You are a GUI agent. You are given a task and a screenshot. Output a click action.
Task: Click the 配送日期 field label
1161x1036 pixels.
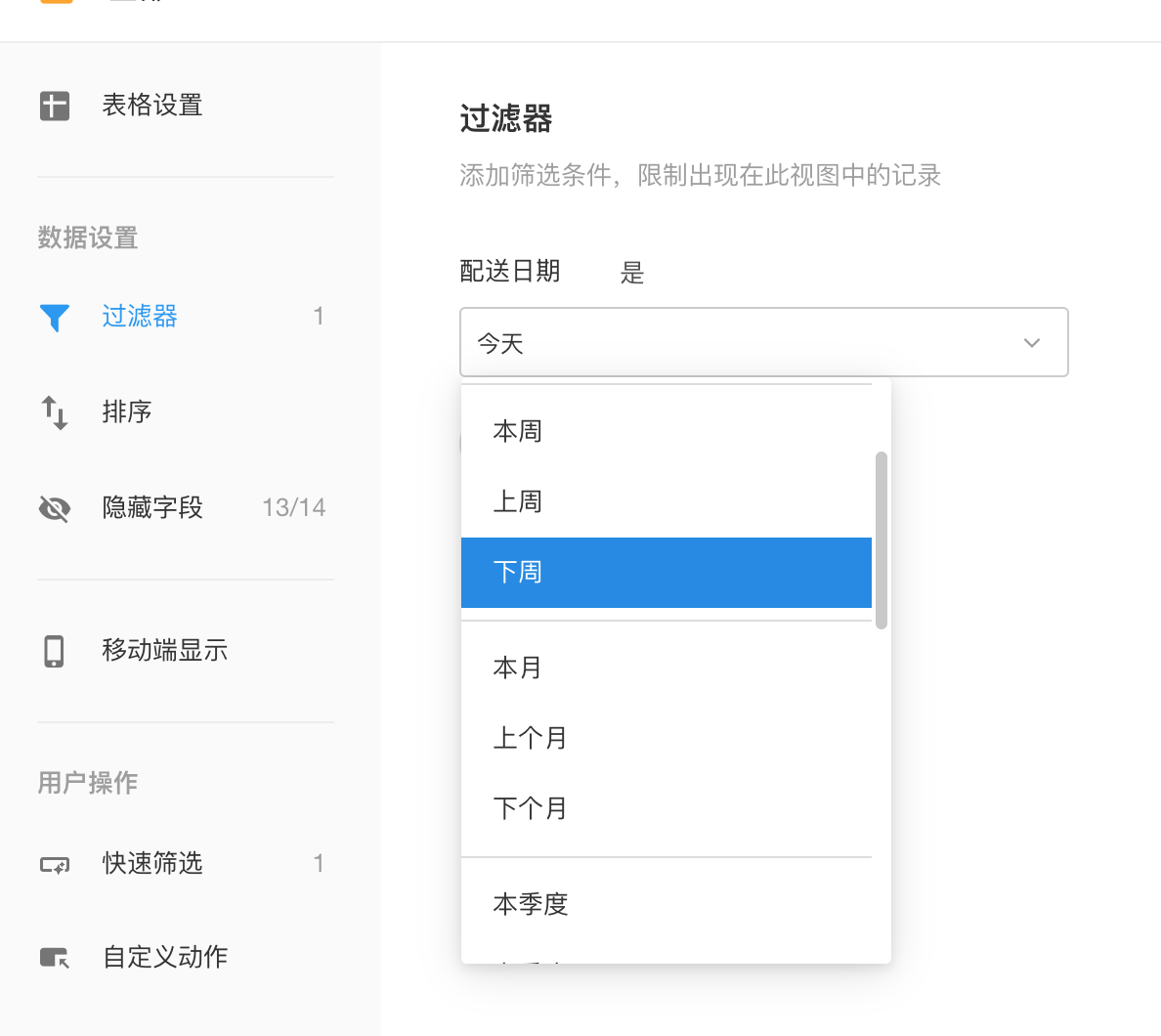pos(510,272)
